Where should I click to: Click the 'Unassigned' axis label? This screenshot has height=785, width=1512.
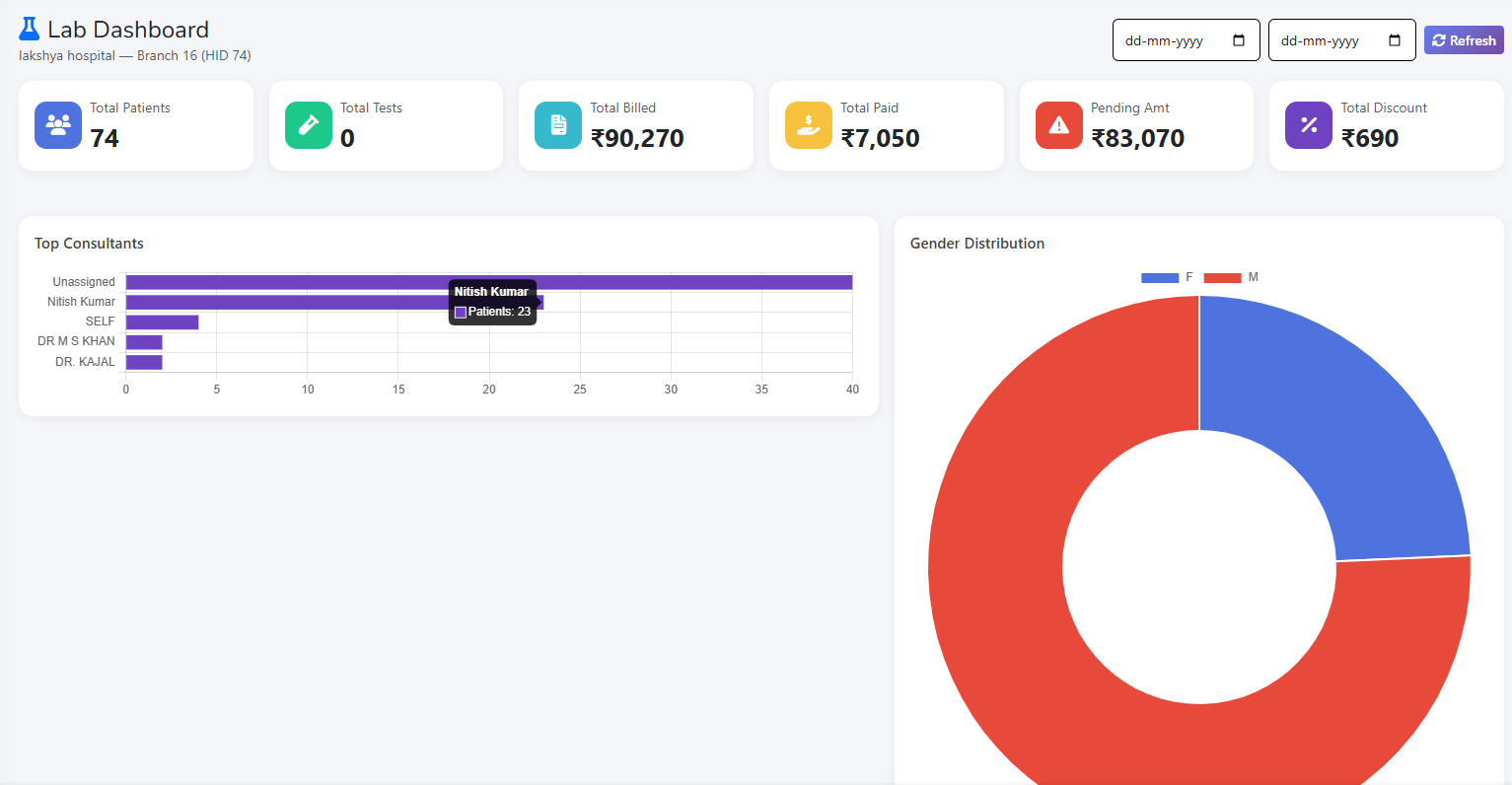[x=84, y=282]
